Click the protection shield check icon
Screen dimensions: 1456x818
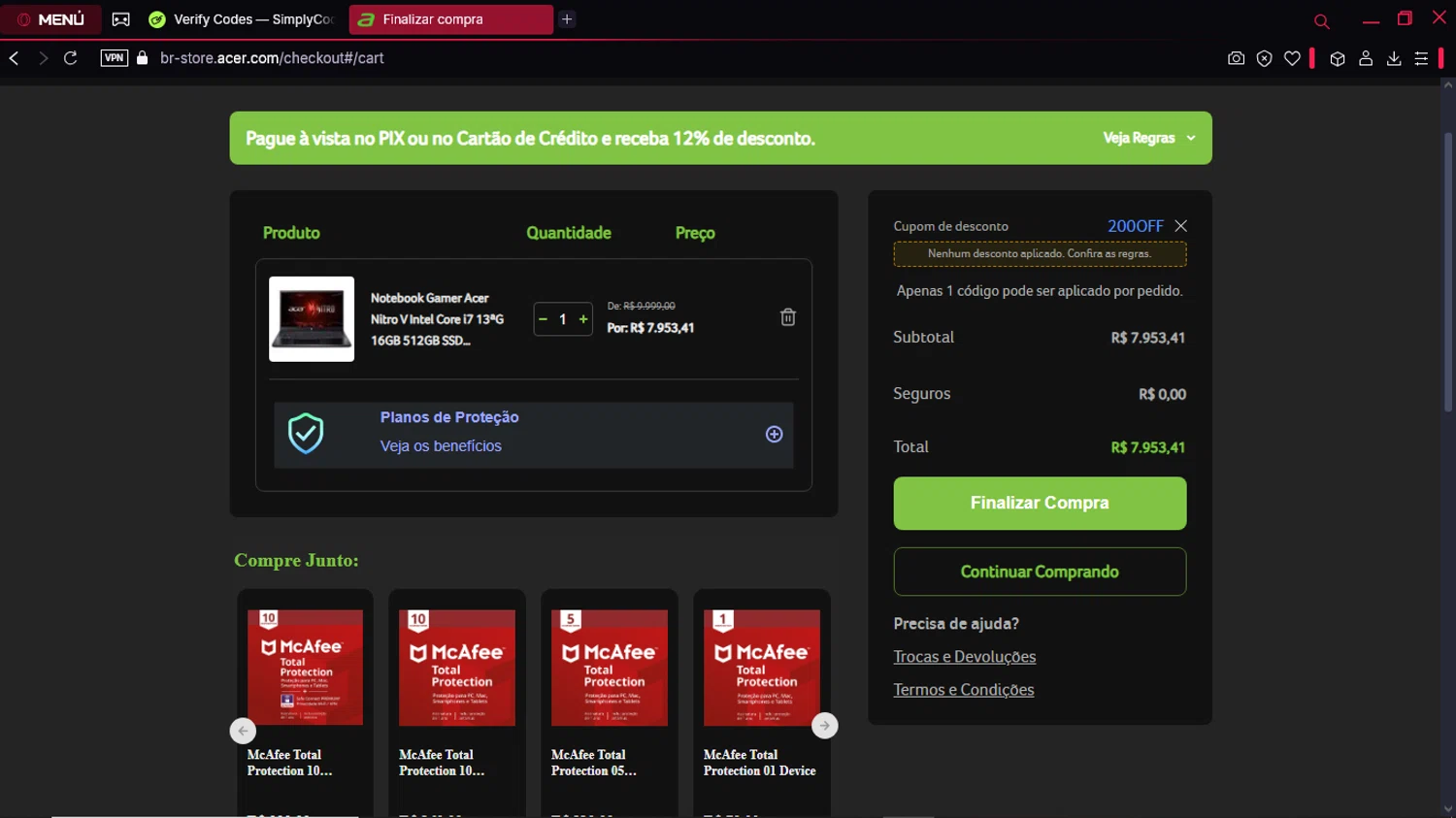click(x=306, y=434)
